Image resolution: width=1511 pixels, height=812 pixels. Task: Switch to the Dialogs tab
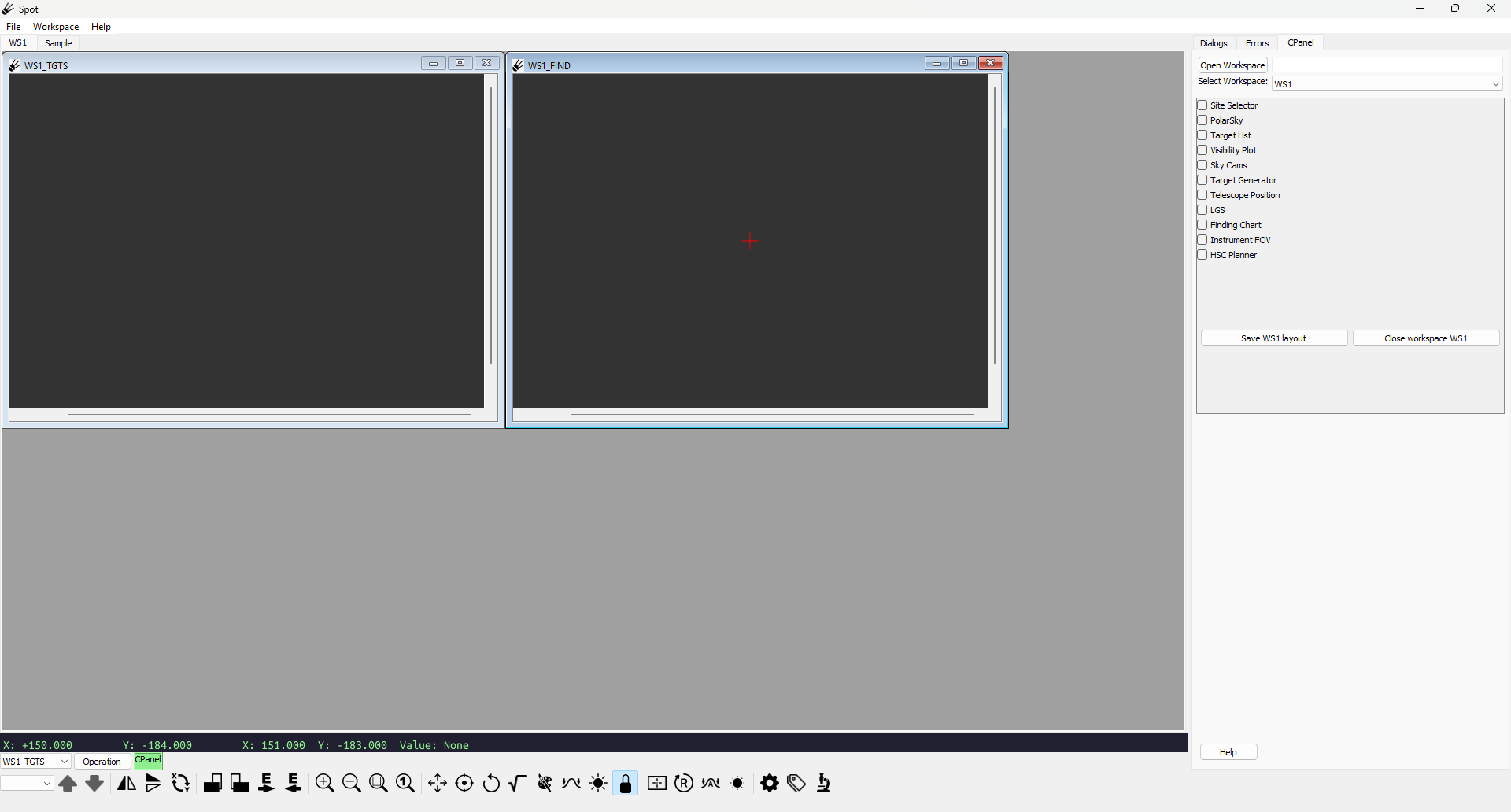pyautogui.click(x=1214, y=43)
